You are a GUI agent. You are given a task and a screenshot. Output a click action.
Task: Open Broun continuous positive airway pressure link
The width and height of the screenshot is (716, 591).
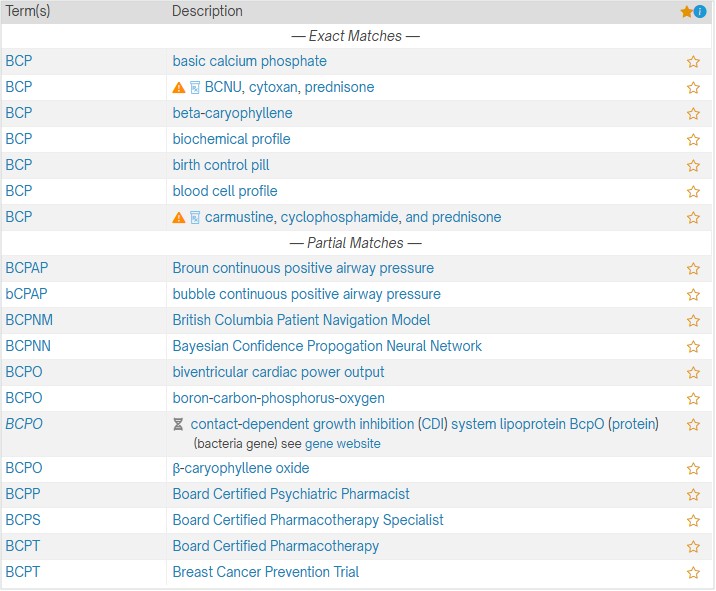click(x=303, y=268)
